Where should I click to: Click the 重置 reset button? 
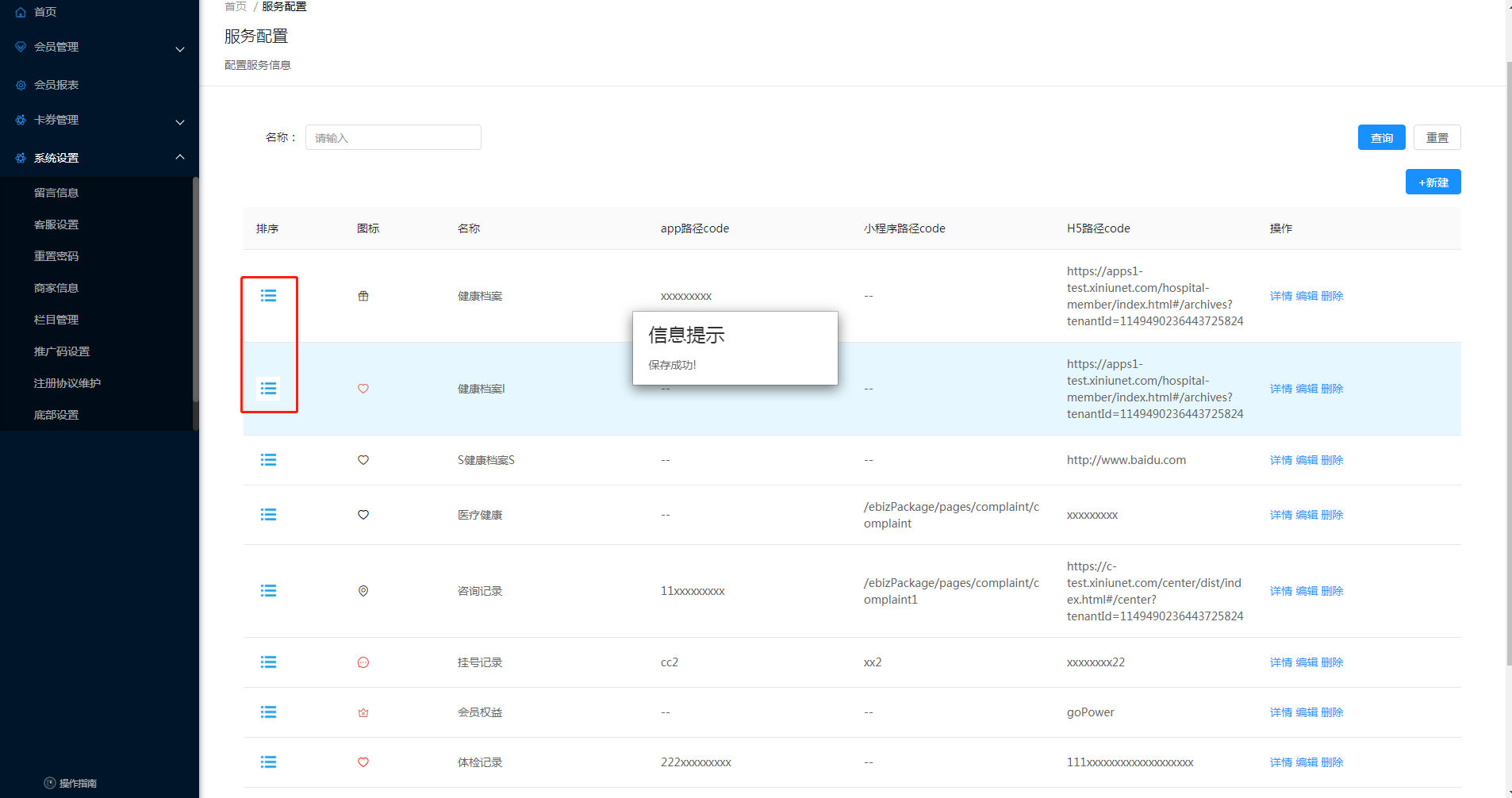coord(1437,137)
